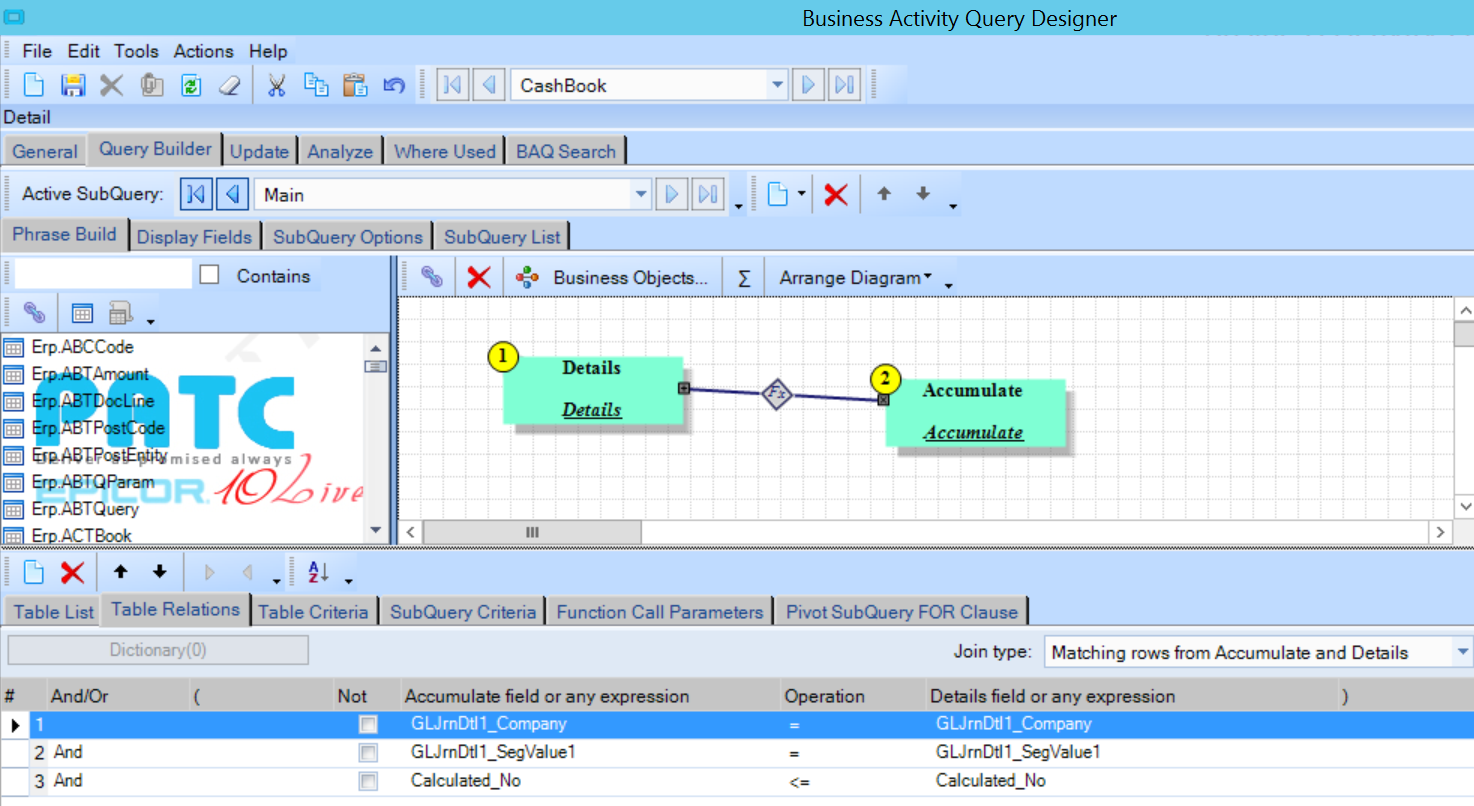Click the table search input field

[103, 274]
